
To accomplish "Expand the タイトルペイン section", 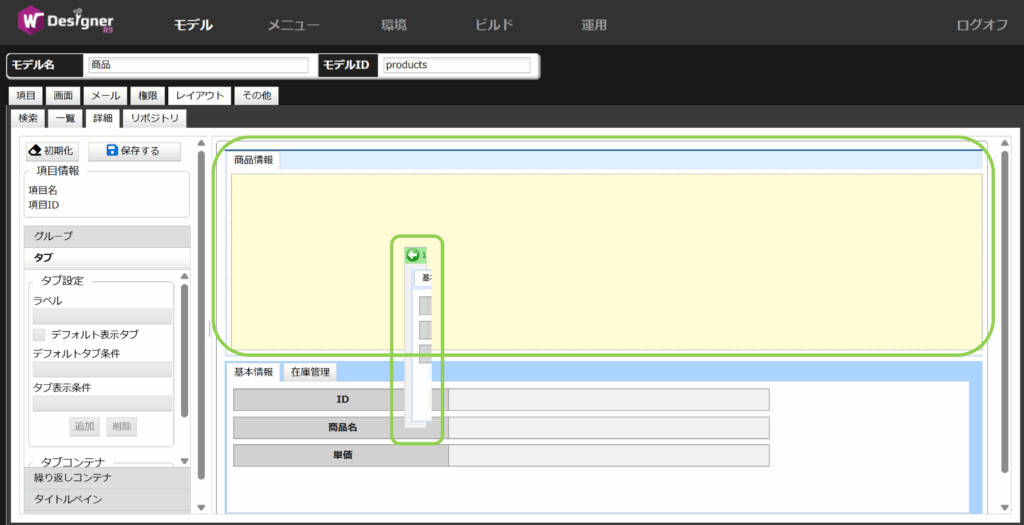I will (106, 499).
